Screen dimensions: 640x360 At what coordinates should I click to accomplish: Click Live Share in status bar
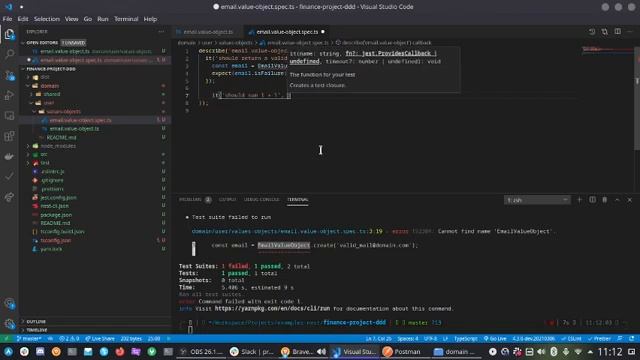(100, 339)
